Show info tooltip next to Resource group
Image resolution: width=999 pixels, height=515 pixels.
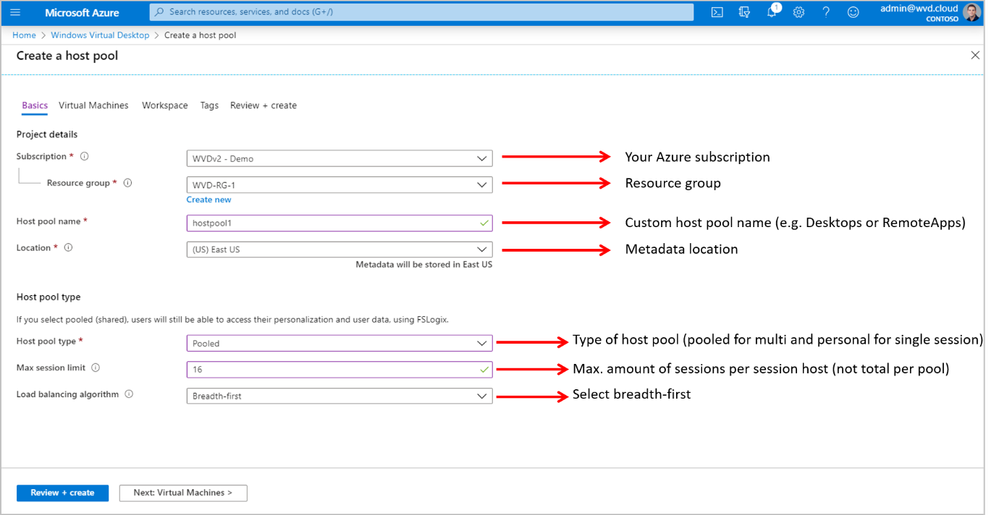coord(127,183)
